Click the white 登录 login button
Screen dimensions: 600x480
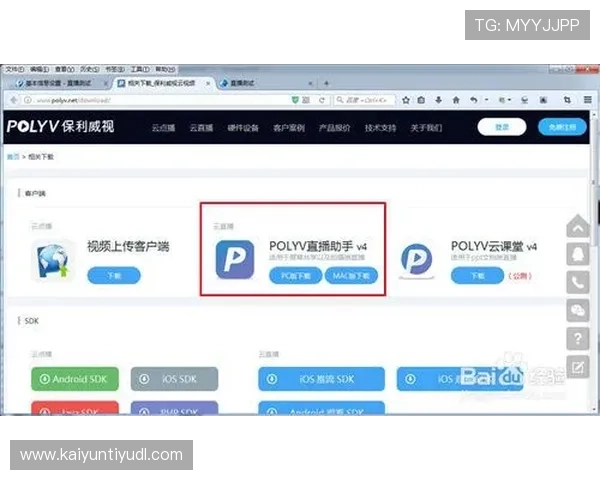502,127
